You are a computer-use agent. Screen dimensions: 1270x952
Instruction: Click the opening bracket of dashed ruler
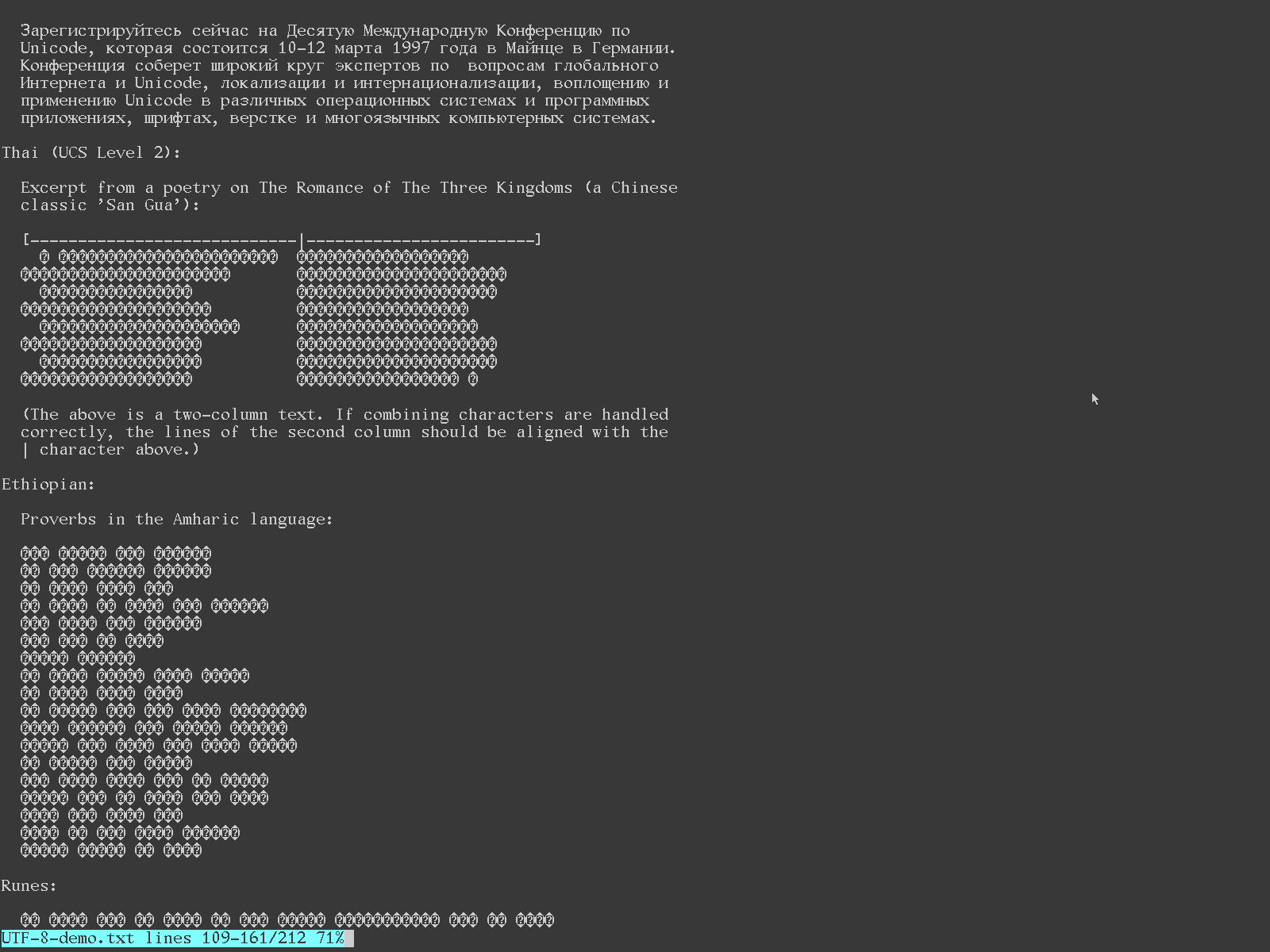pos(26,240)
